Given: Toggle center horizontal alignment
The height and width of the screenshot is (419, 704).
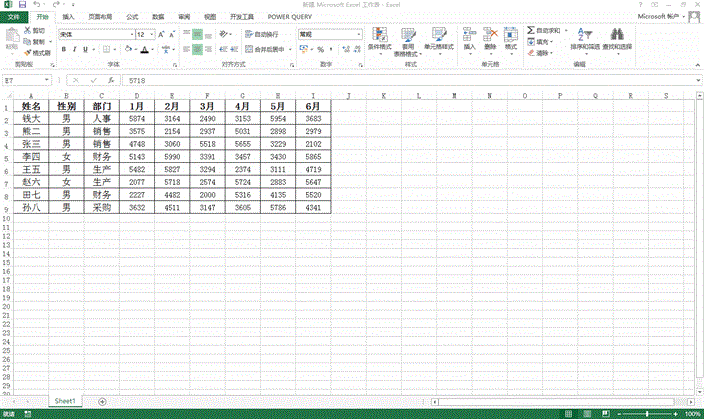Looking at the screenshot, I should point(199,48).
